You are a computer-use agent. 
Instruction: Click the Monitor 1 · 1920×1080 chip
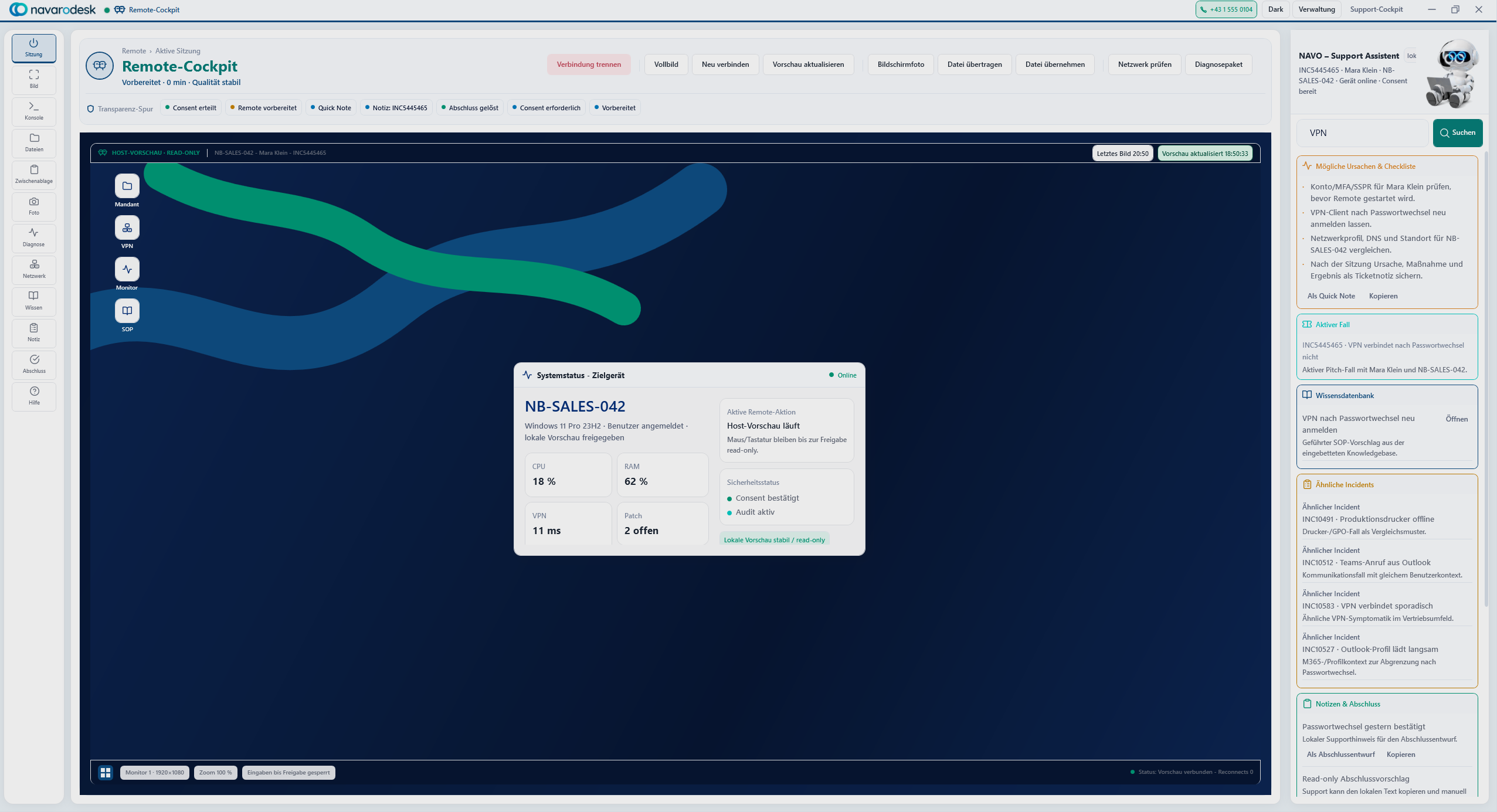(155, 773)
